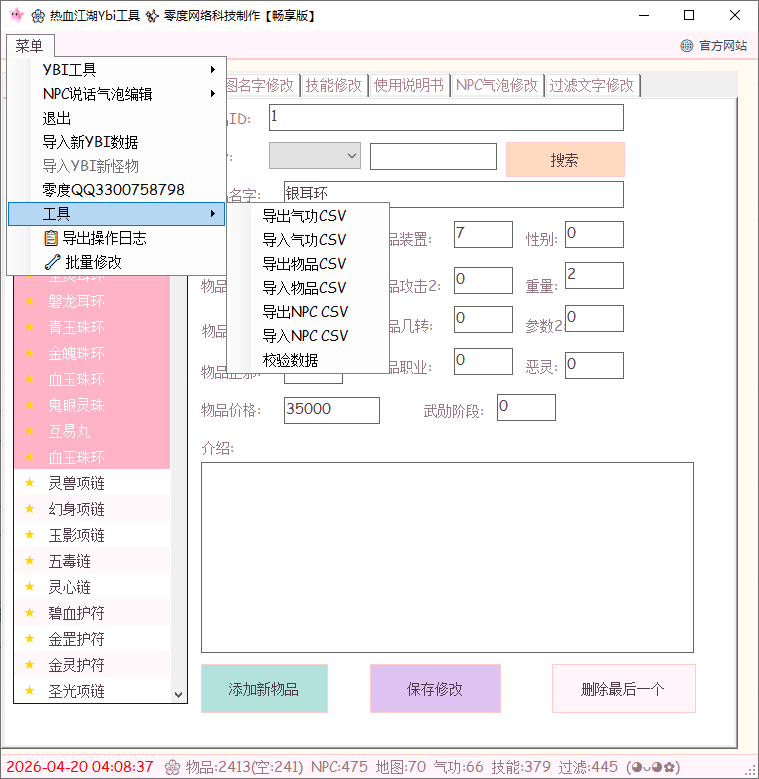
Task: Click the item list scroll-down arrow
Action: [x=178, y=695]
